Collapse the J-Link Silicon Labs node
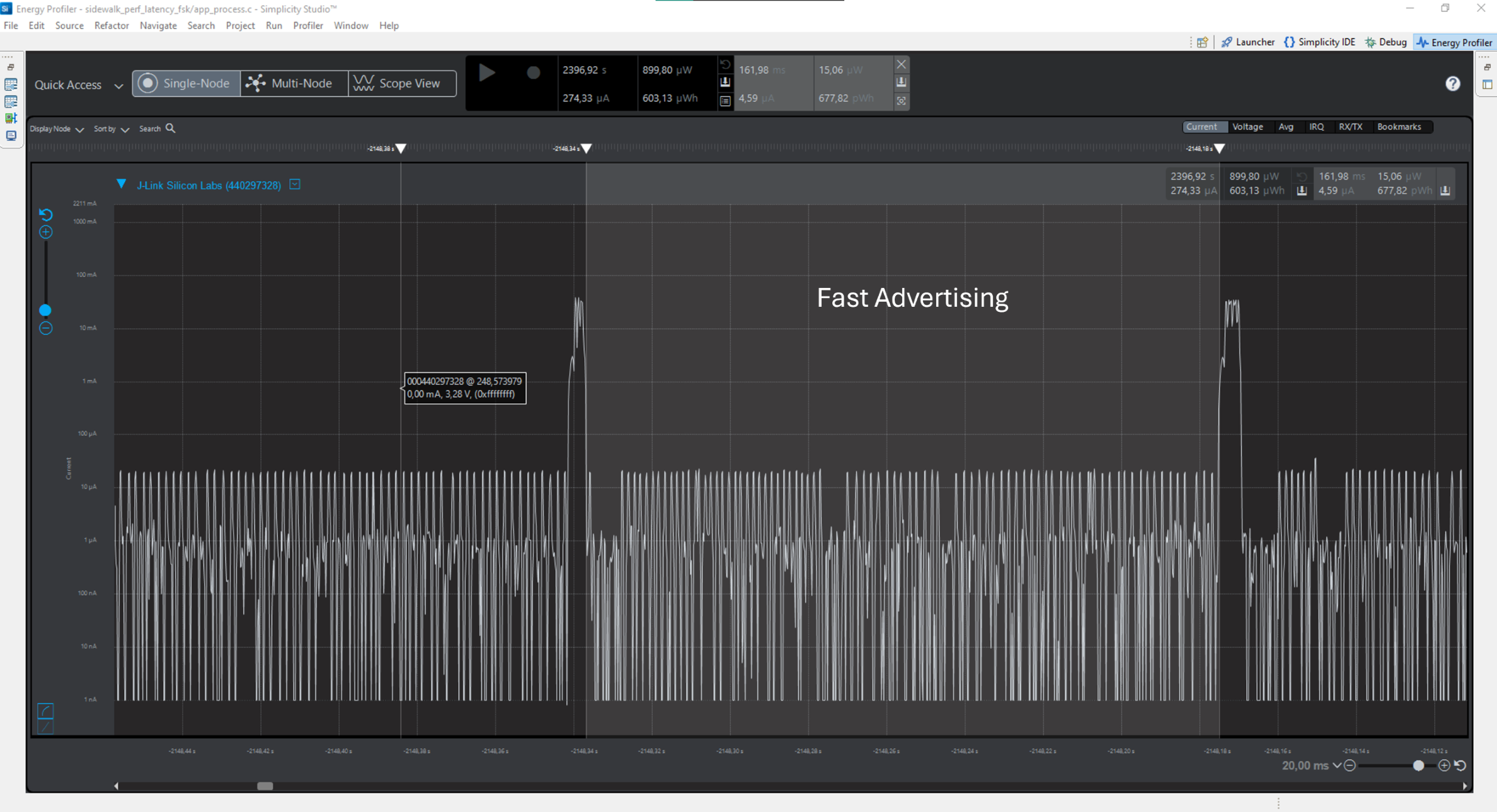 121,183
